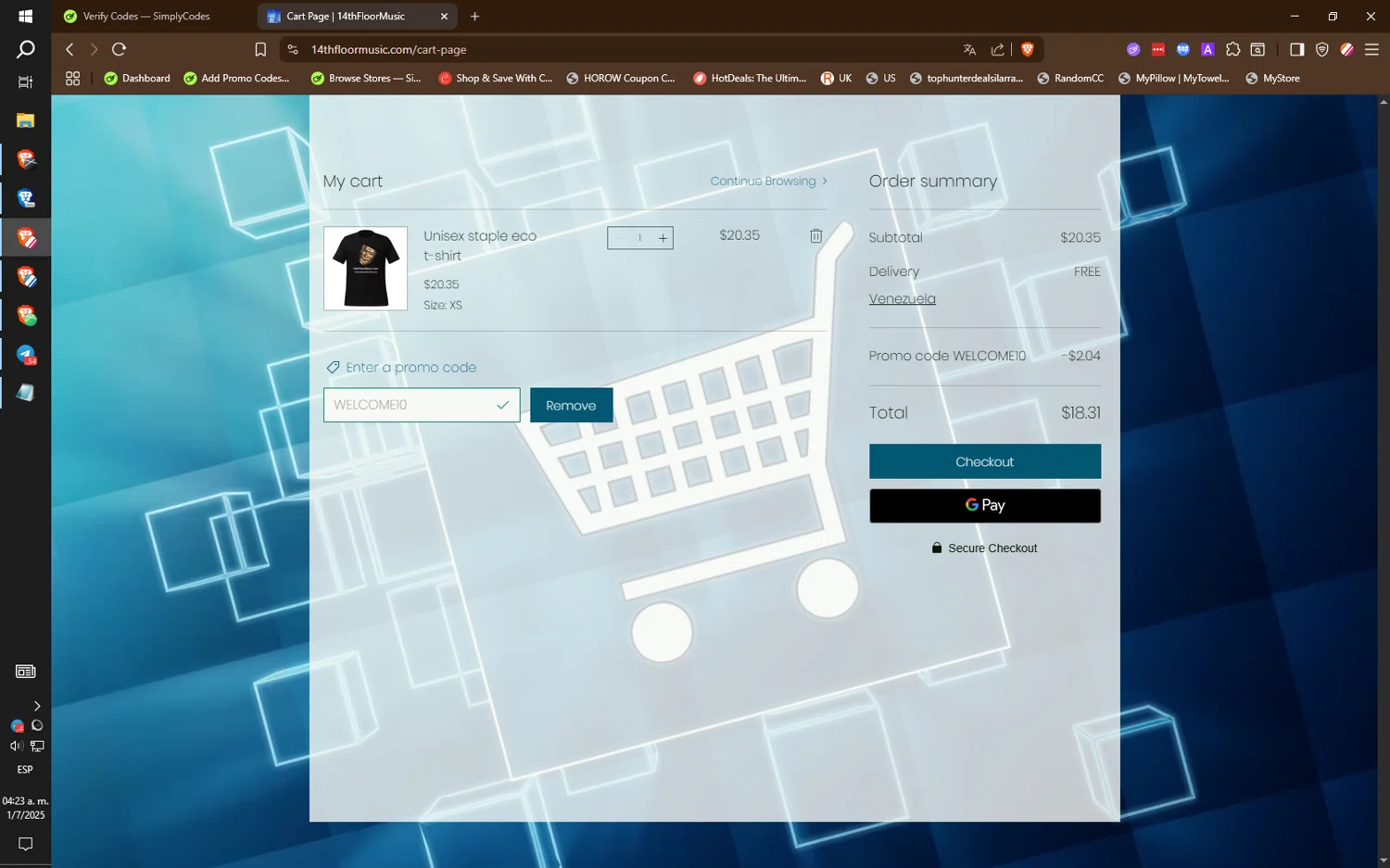Open the volume control in tray
The height and width of the screenshot is (868, 1390).
coord(16,746)
